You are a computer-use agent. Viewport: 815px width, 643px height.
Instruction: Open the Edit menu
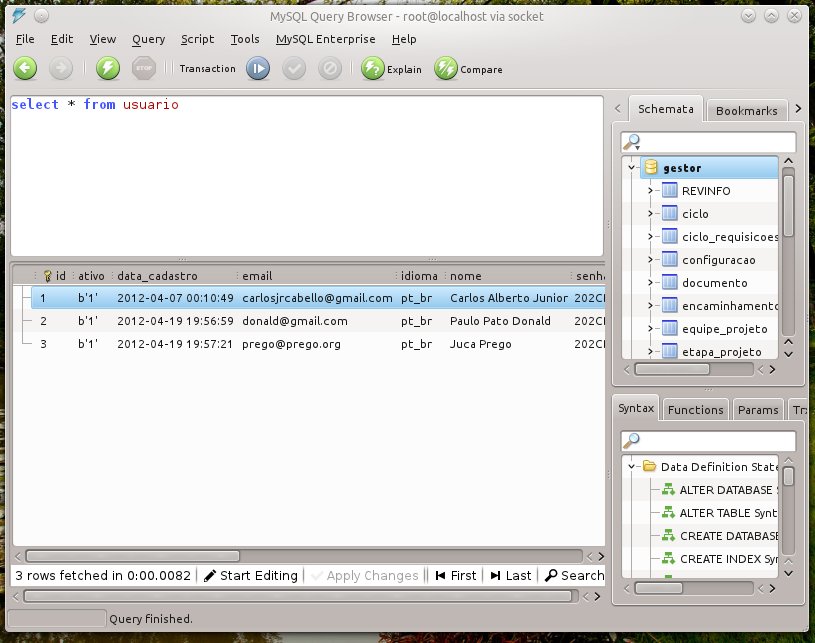tap(62, 39)
